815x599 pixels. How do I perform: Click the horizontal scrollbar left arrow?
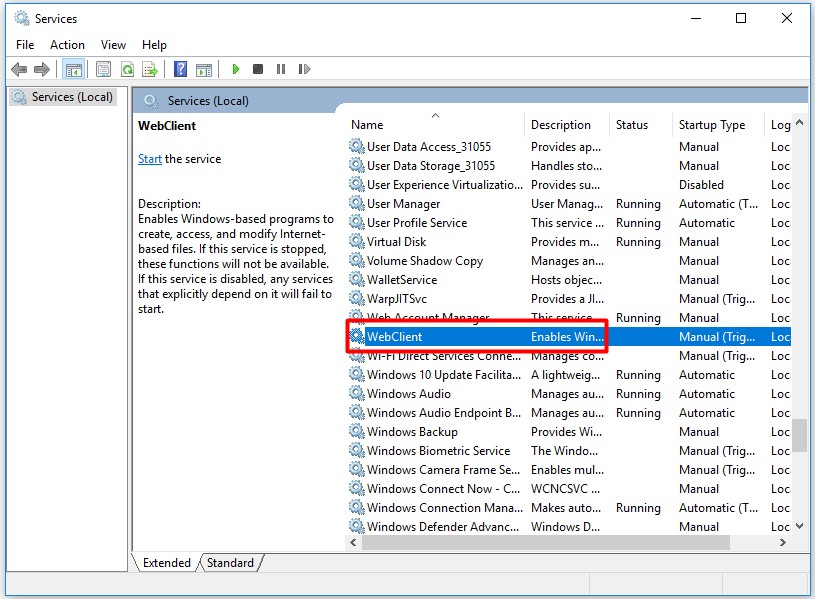coord(353,542)
